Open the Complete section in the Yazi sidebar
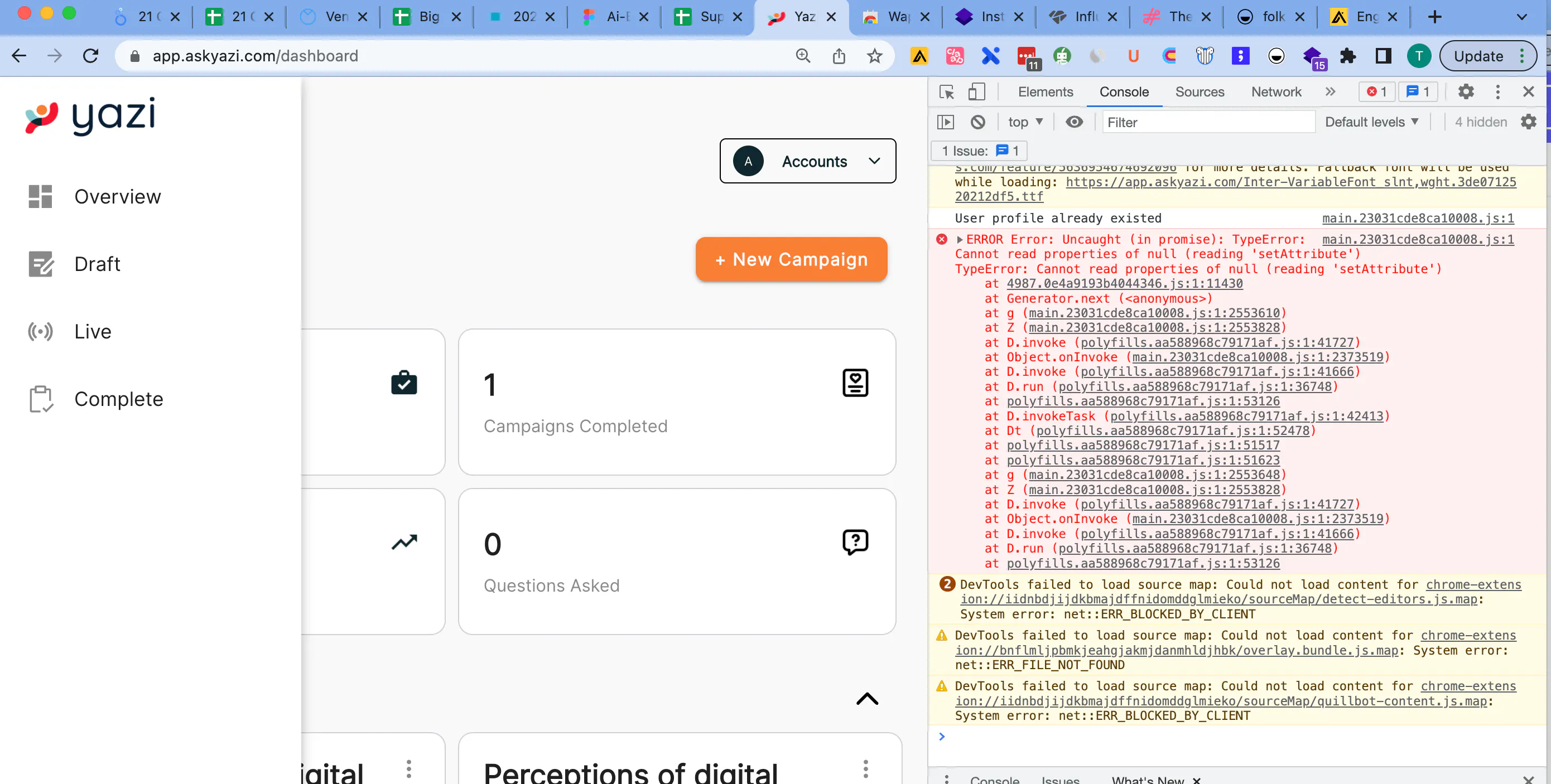 (119, 398)
